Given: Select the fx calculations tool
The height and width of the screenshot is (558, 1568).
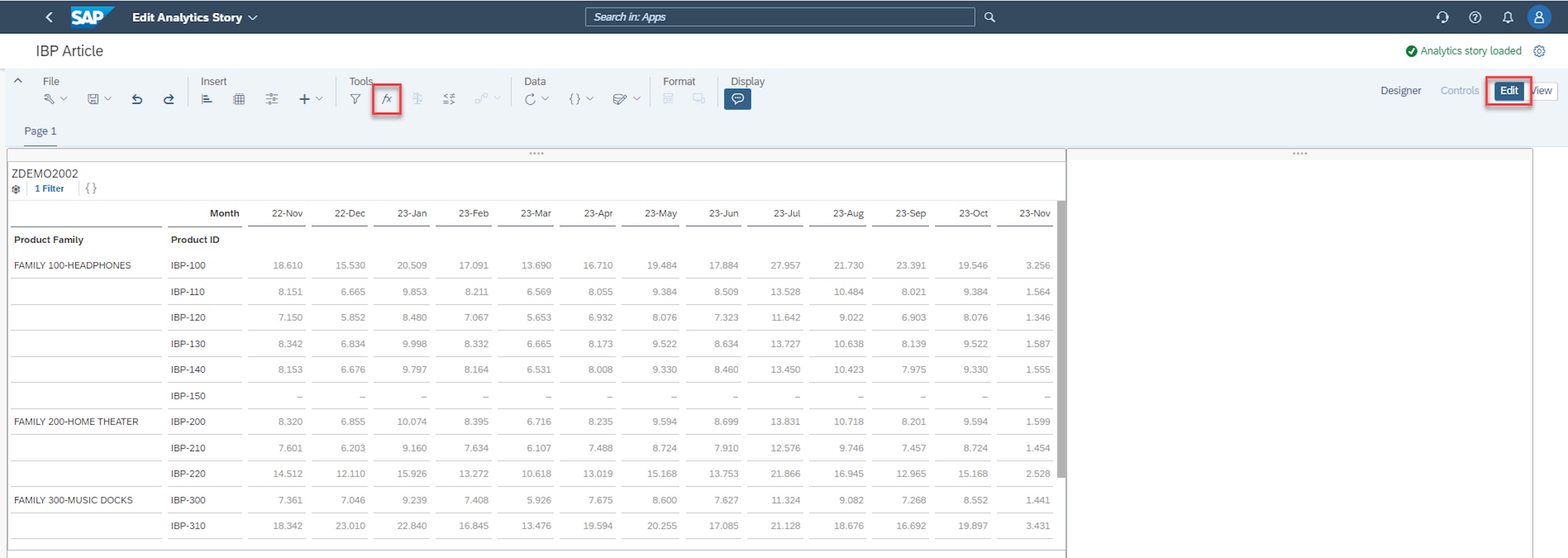Looking at the screenshot, I should click(386, 99).
